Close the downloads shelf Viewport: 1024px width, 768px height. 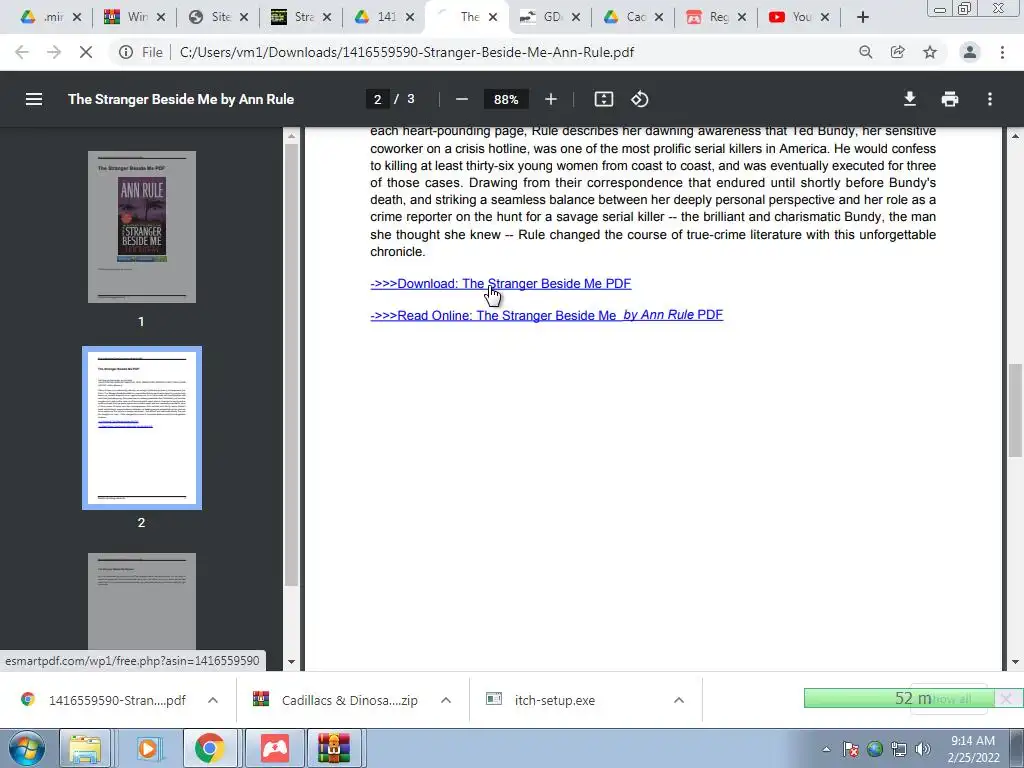click(1006, 699)
